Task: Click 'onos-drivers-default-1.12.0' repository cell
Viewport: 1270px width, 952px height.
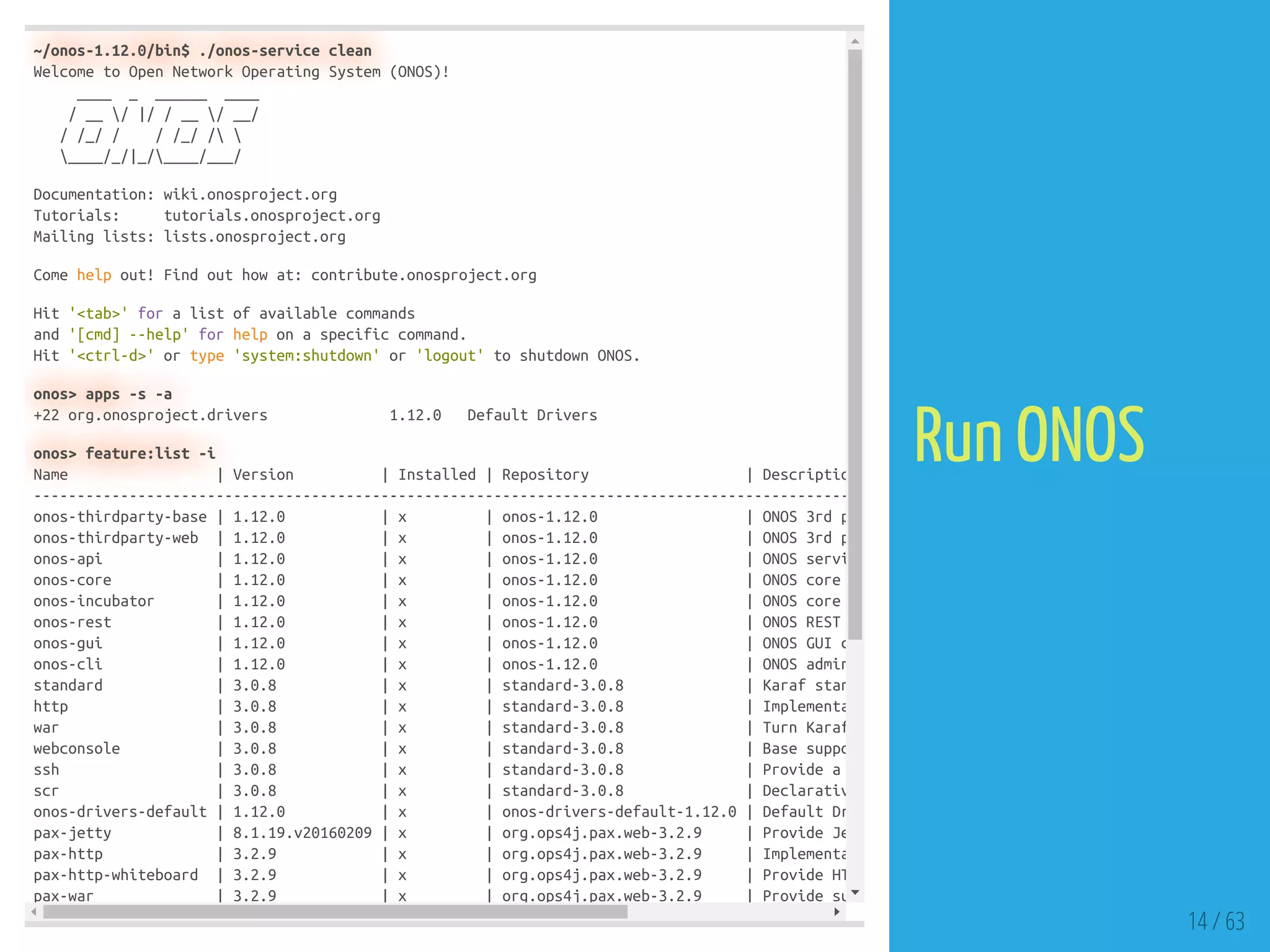Action: coord(619,812)
